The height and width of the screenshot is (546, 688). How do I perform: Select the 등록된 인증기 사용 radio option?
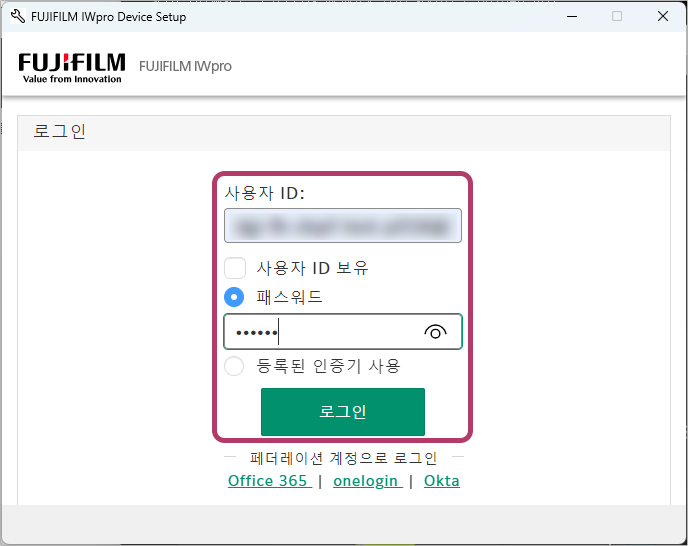tap(234, 366)
